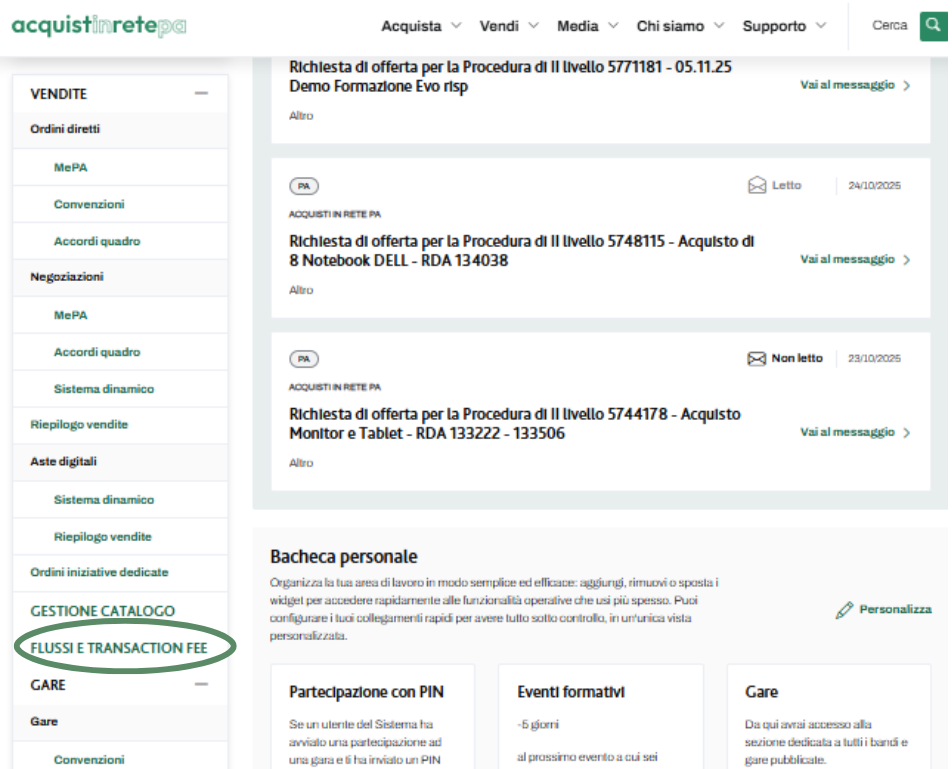The image size is (952, 769).
Task: Click arrow next to Monitor e Tablet message link
Action: click(x=906, y=433)
